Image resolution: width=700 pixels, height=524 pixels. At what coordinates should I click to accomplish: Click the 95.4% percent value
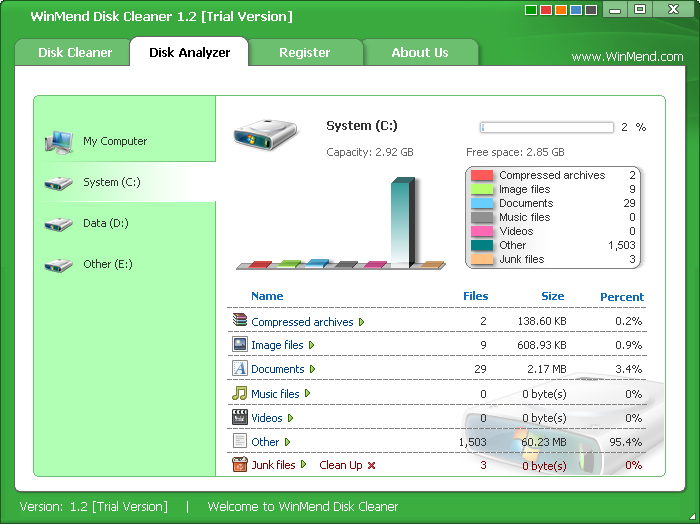point(625,442)
